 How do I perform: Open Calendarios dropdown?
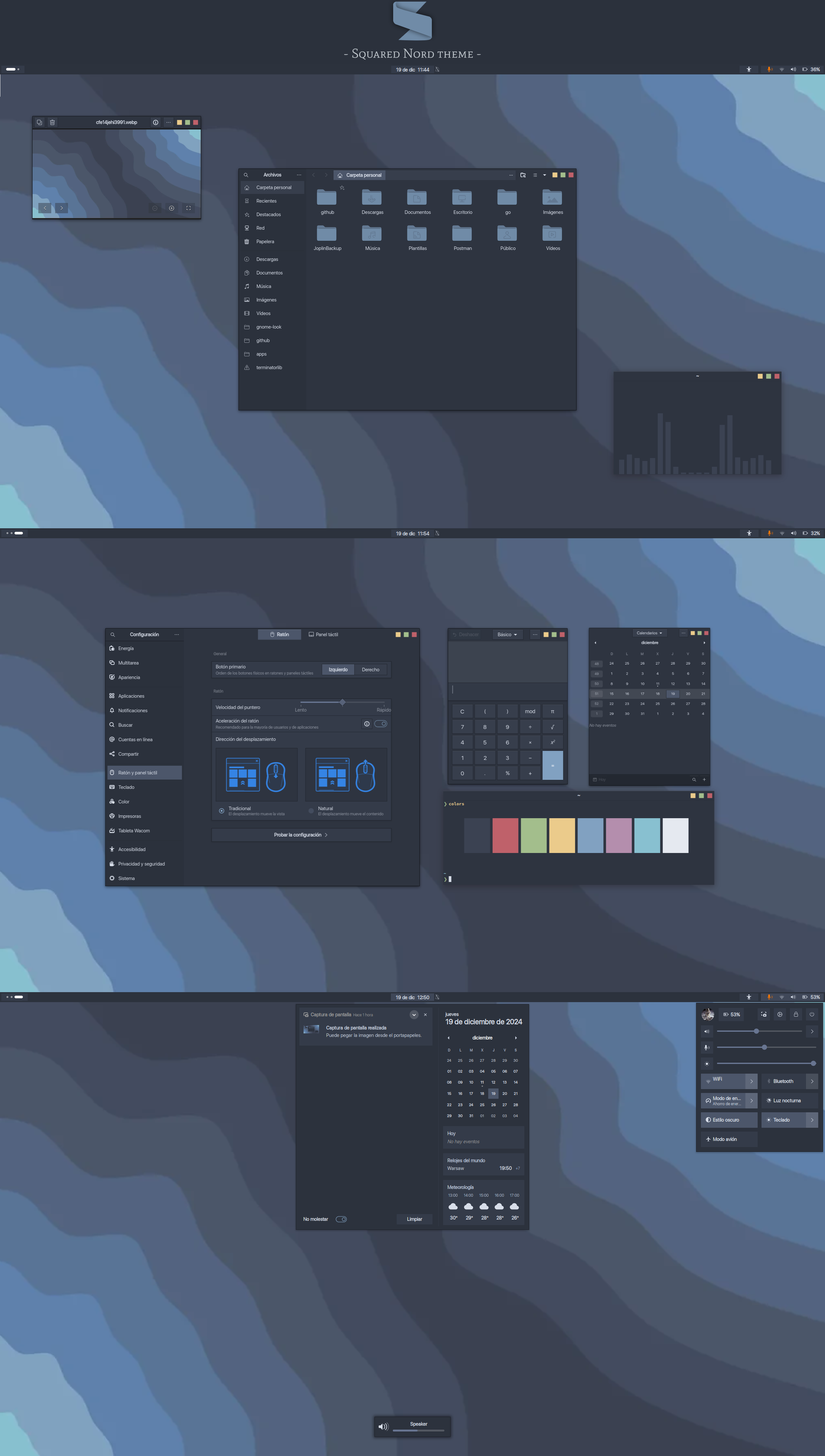click(x=649, y=633)
